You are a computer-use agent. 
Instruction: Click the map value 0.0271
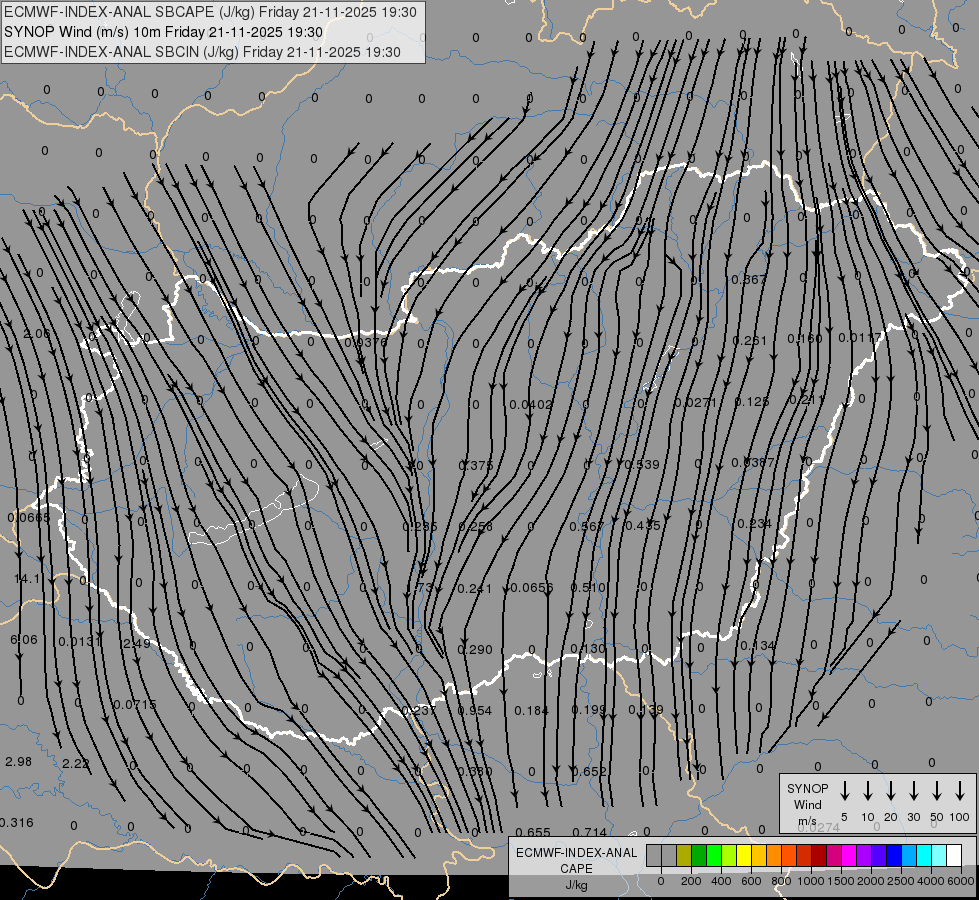(696, 403)
